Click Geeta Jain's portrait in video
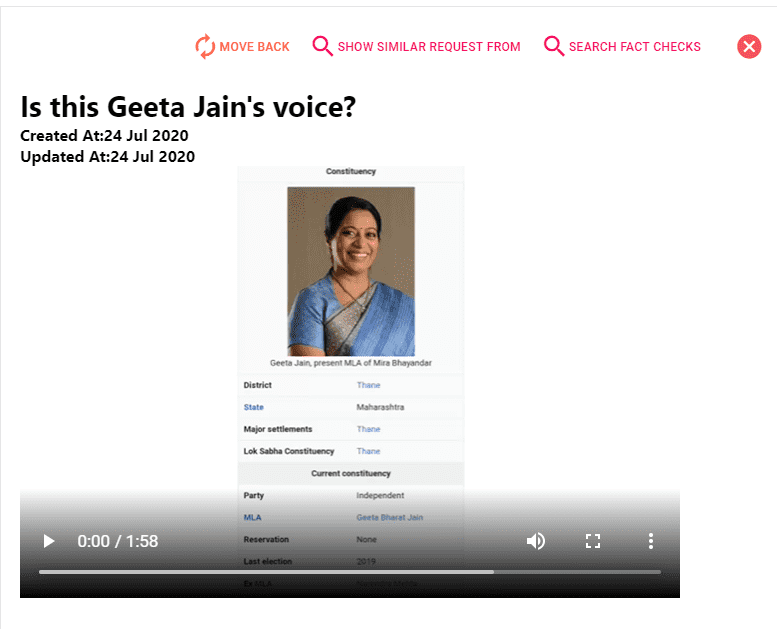 coord(351,271)
